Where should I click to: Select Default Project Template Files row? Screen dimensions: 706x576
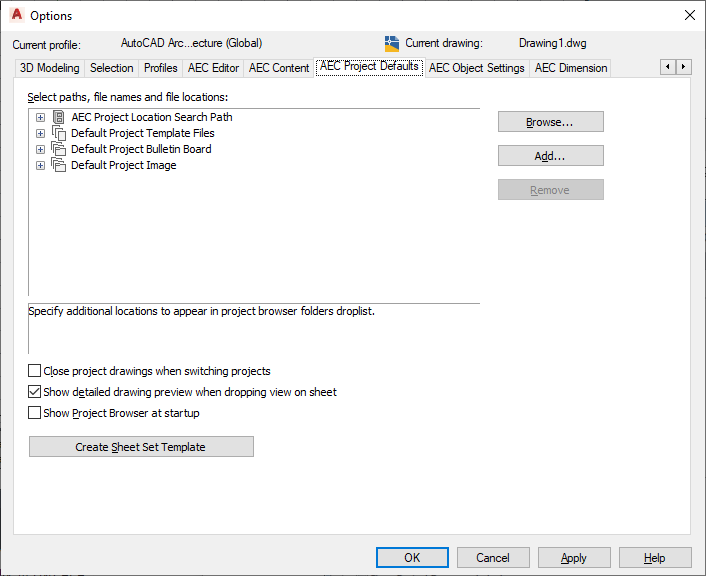tap(143, 133)
